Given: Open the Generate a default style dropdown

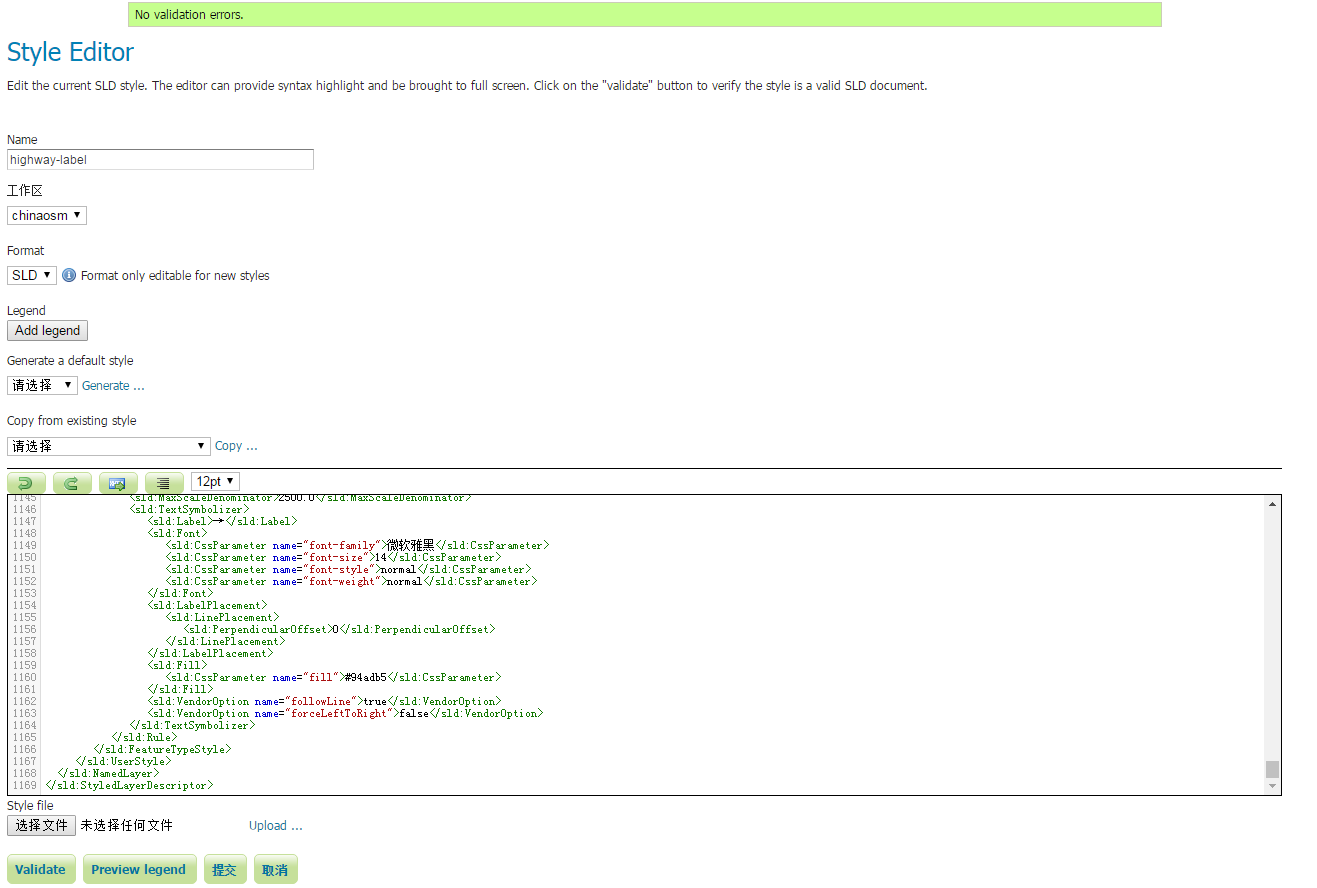Looking at the screenshot, I should 42,385.
